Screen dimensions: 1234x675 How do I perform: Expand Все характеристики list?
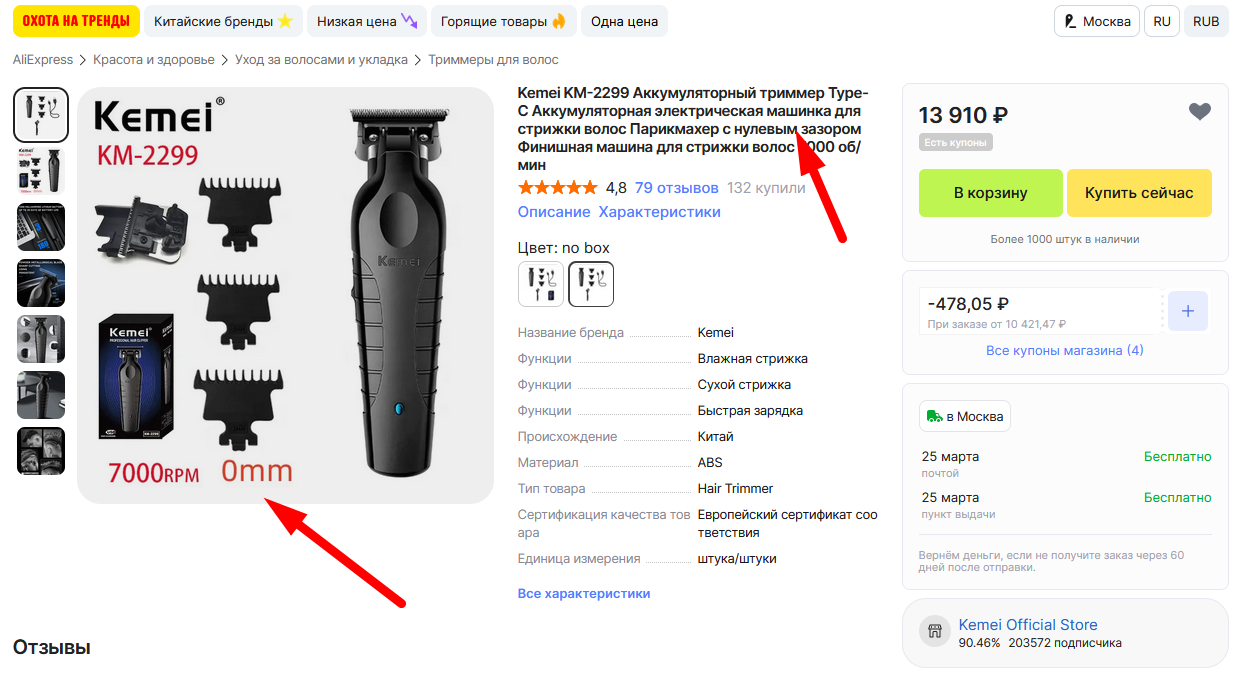pos(584,594)
